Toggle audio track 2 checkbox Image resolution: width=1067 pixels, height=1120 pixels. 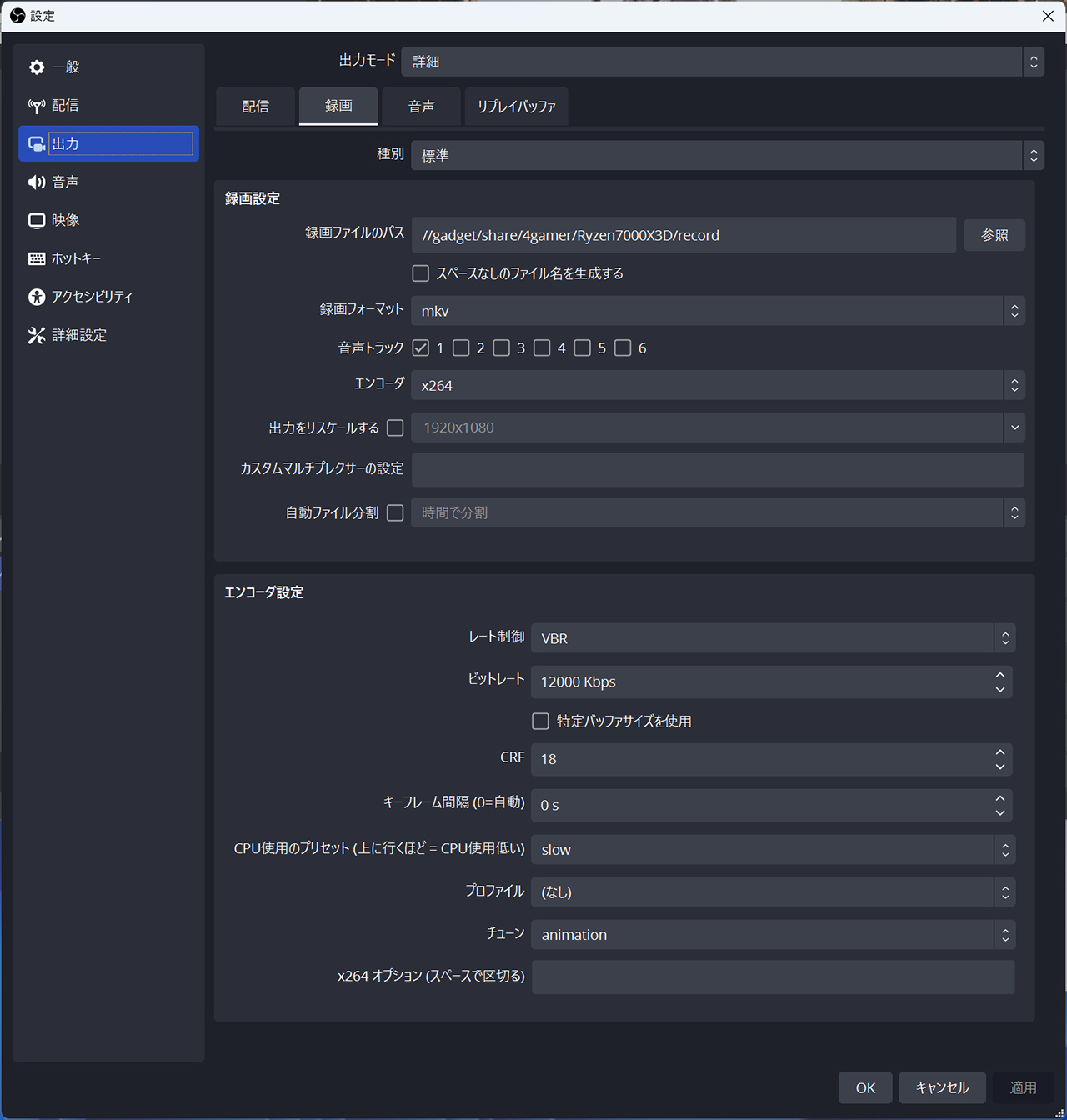point(461,347)
